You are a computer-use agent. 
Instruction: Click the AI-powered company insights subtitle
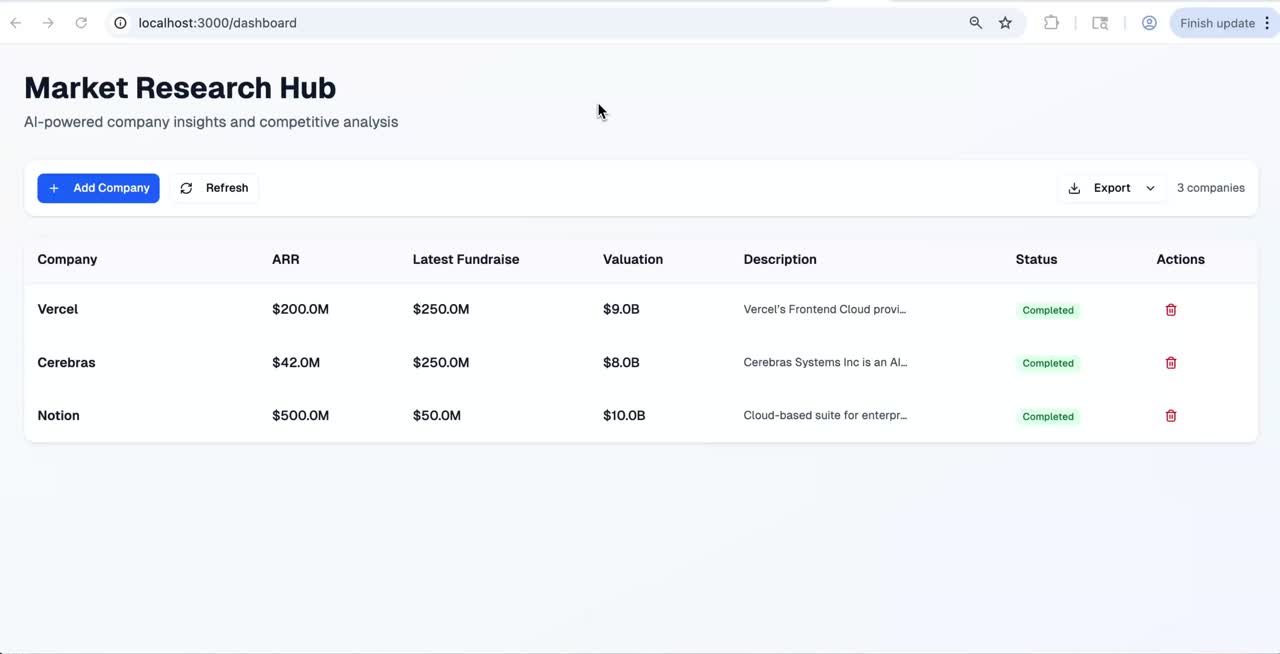coord(211,122)
